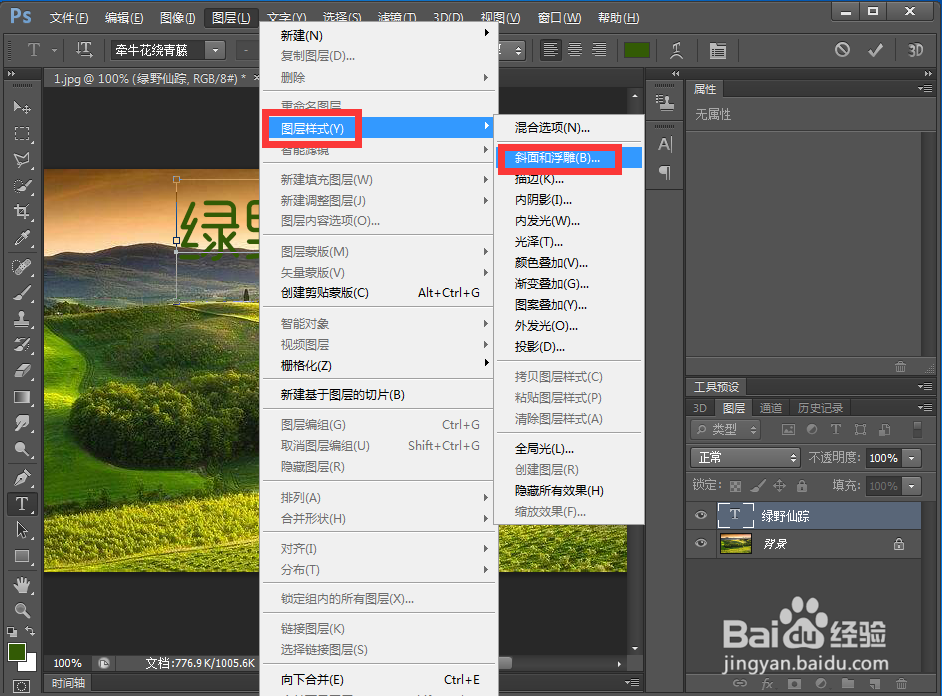Hide the 背景 layer

point(700,543)
